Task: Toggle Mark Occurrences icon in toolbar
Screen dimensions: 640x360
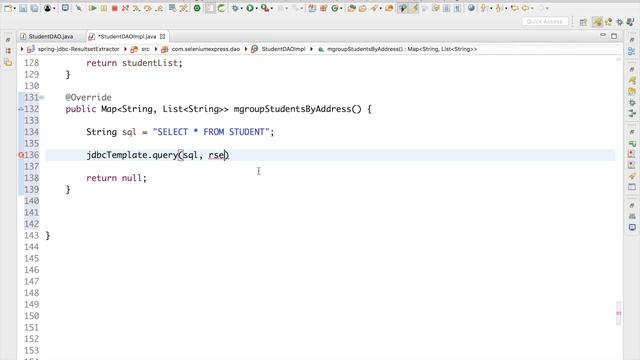Action: click(x=414, y=8)
